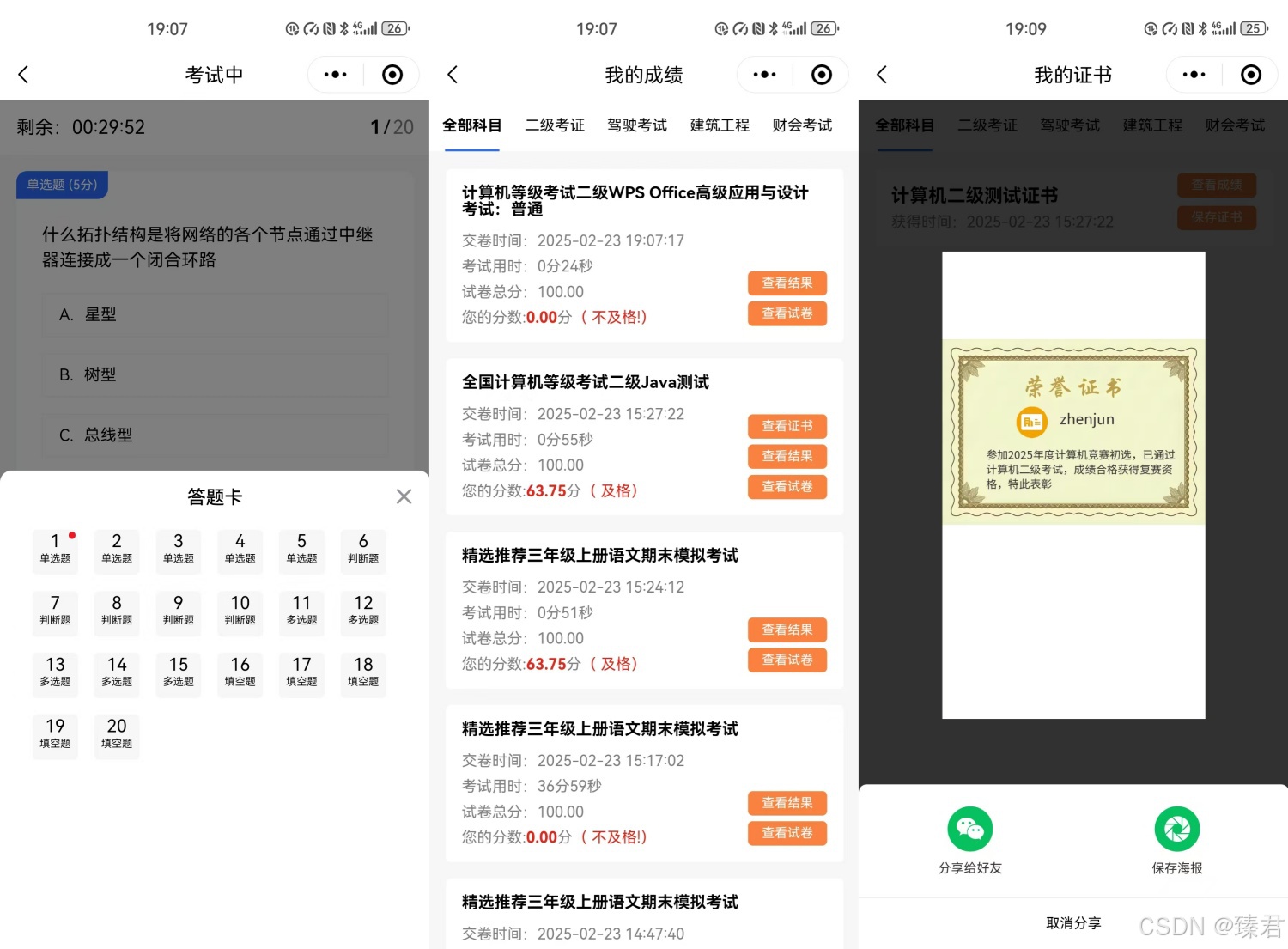Viewport: 1288px width, 949px height.
Task: Jump to question 17 填空题 in answer card
Action: (x=301, y=675)
